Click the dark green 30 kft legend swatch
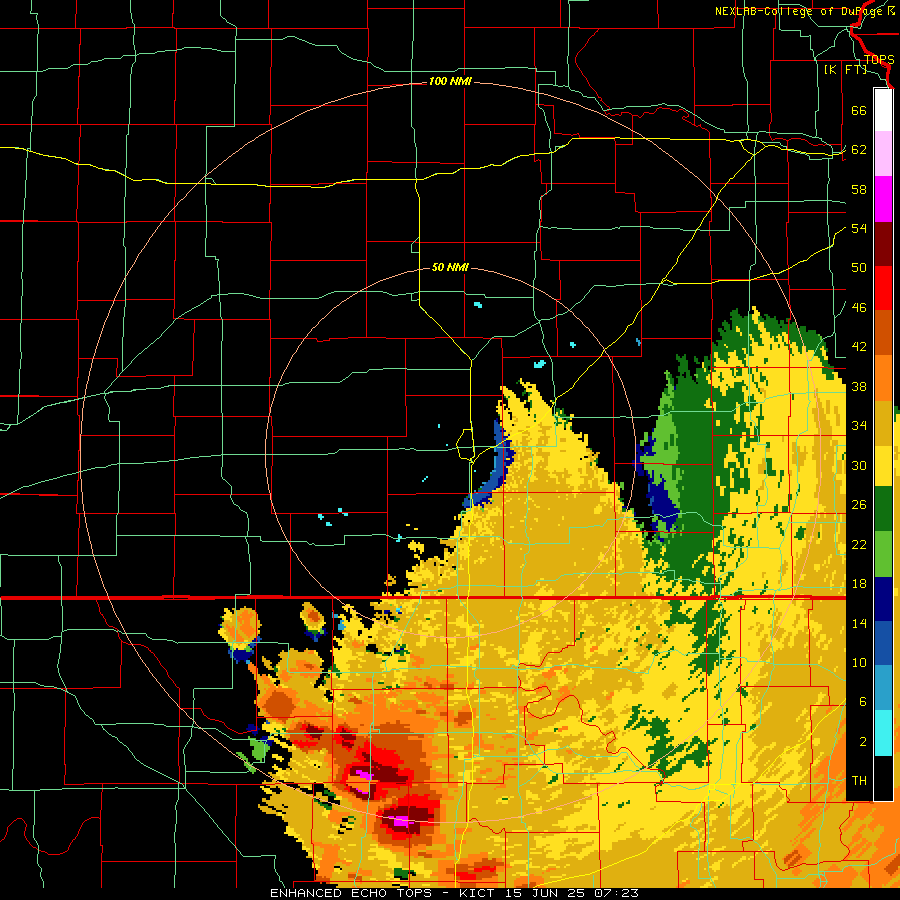The image size is (900, 900). click(x=883, y=509)
